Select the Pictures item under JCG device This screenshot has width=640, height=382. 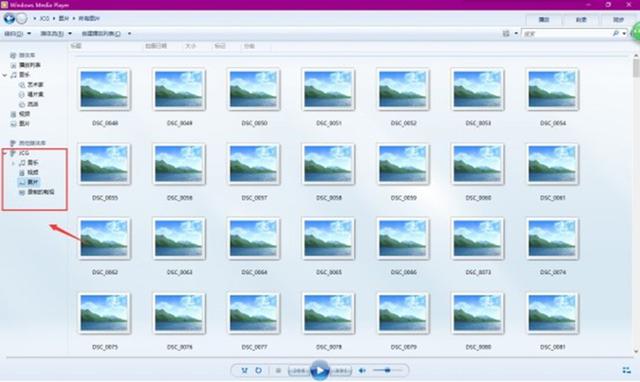[29, 182]
